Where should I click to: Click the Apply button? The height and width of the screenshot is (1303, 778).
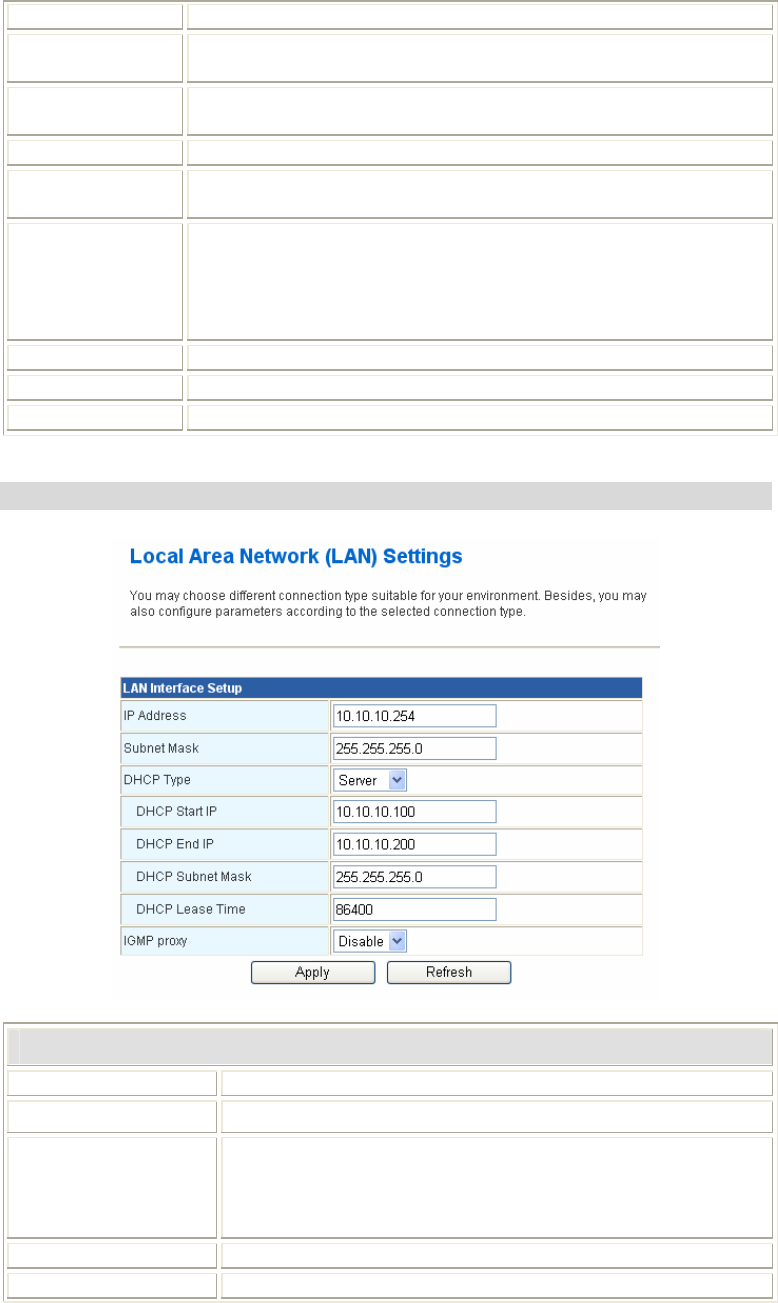pyautogui.click(x=312, y=972)
